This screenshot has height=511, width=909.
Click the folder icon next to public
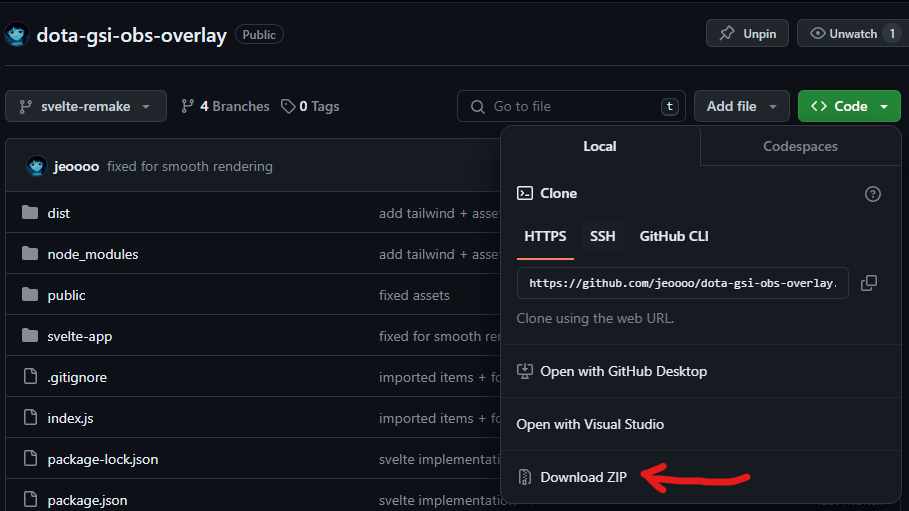(30, 295)
